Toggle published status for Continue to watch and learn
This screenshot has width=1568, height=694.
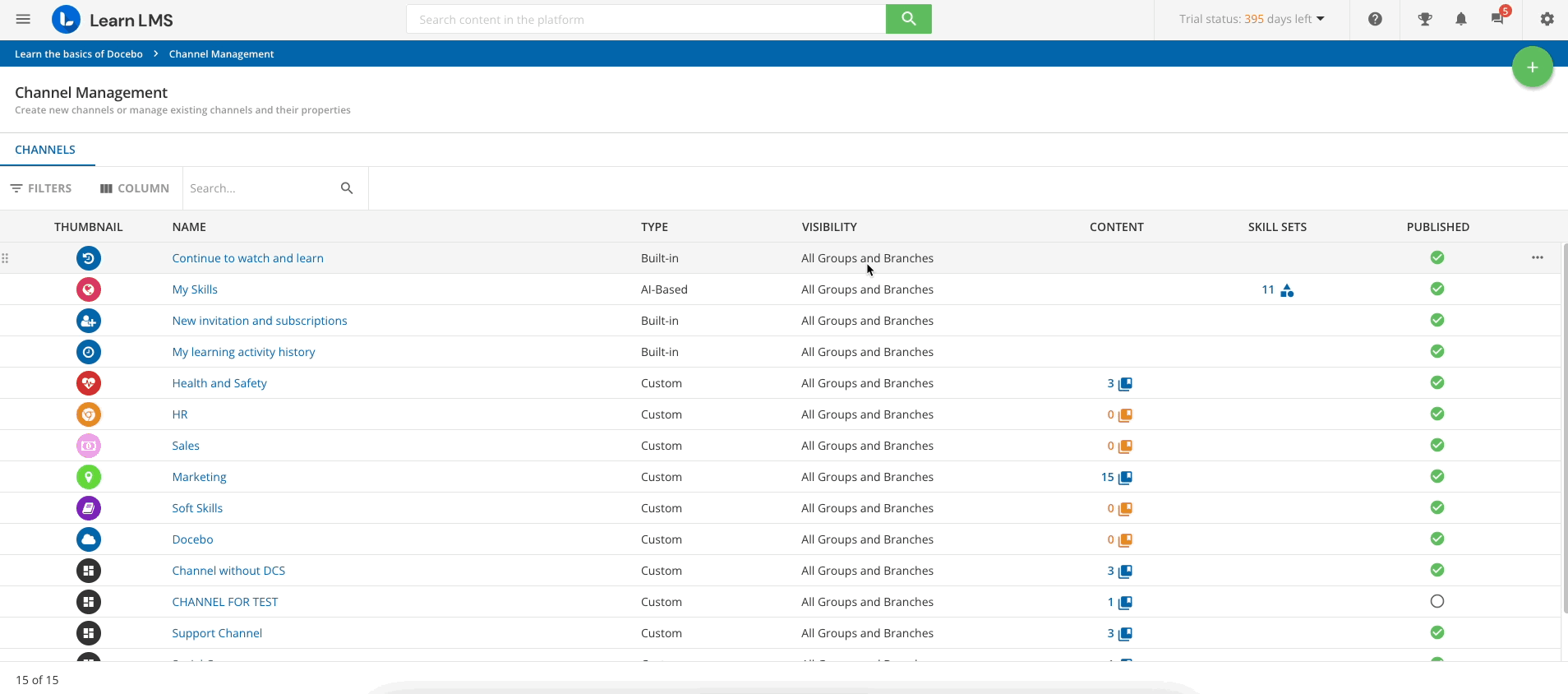pos(1437,257)
